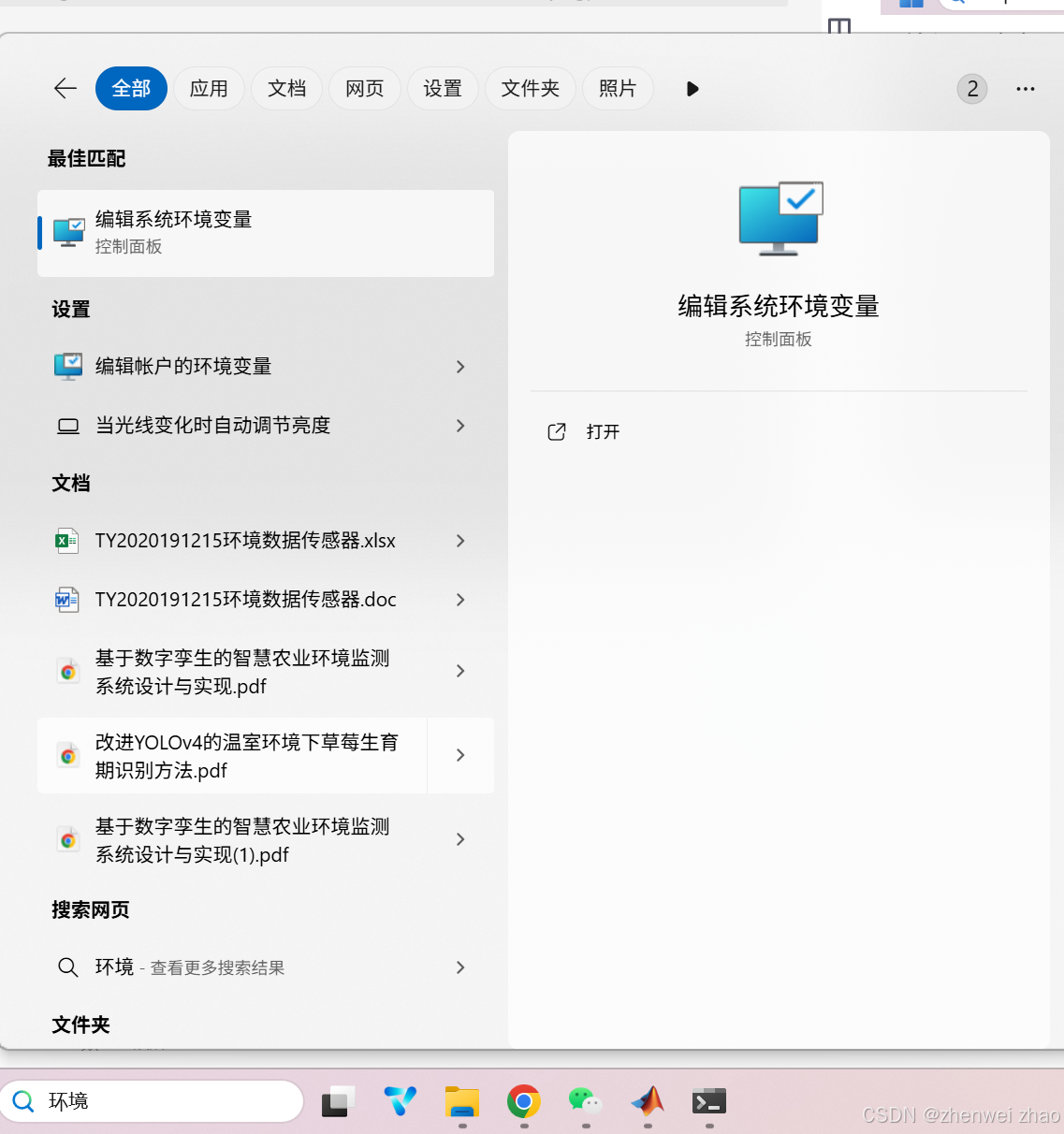The height and width of the screenshot is (1134, 1064).
Task: Click 打开 to open system environment variables
Action: click(603, 431)
